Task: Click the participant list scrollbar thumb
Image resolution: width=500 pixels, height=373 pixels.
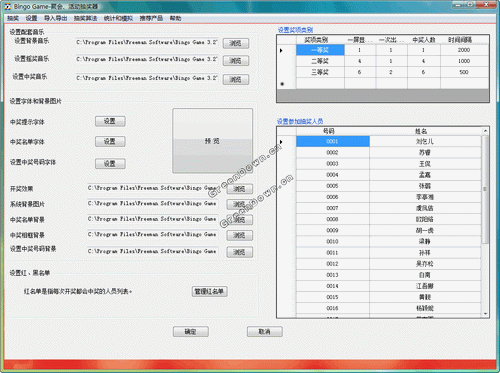Action: pyautogui.click(x=485, y=189)
